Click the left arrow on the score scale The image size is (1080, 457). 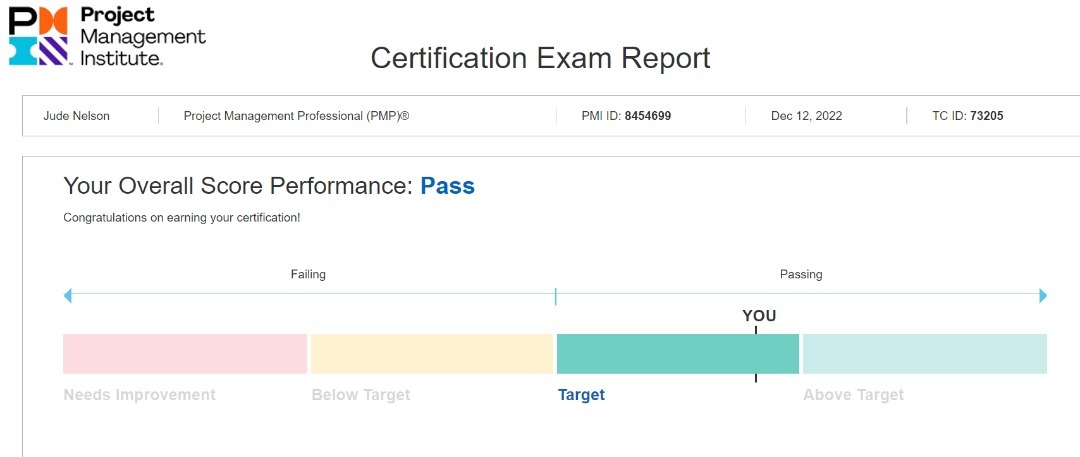point(68,296)
